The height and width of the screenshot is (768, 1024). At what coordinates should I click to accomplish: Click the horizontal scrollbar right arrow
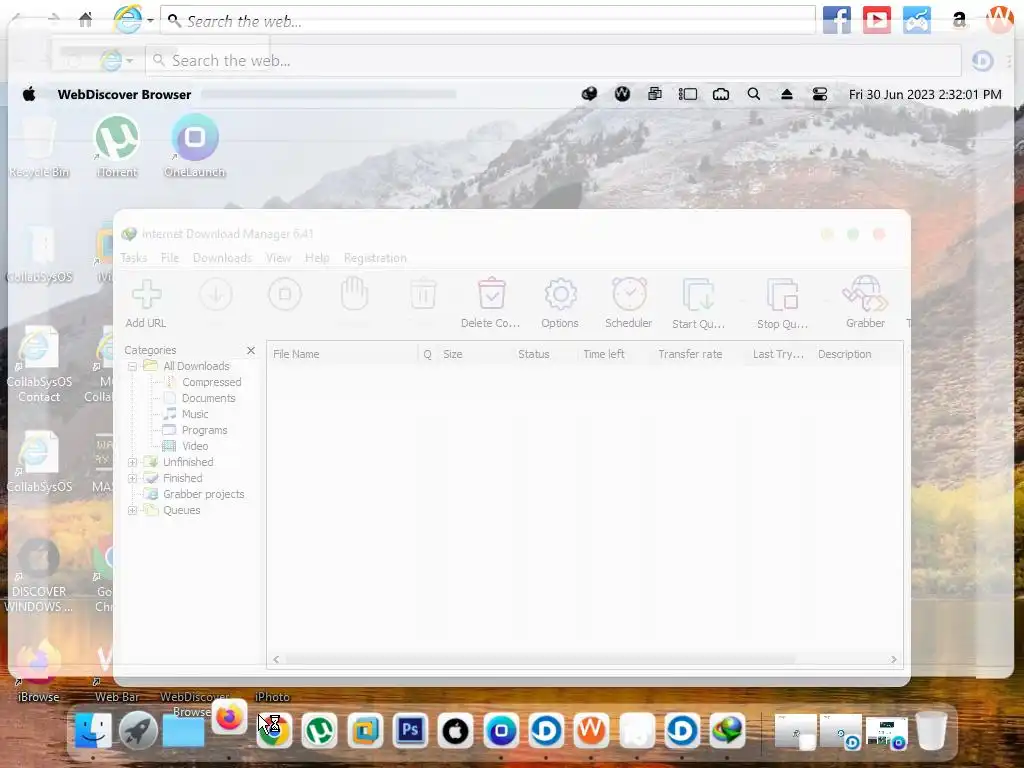(x=893, y=660)
